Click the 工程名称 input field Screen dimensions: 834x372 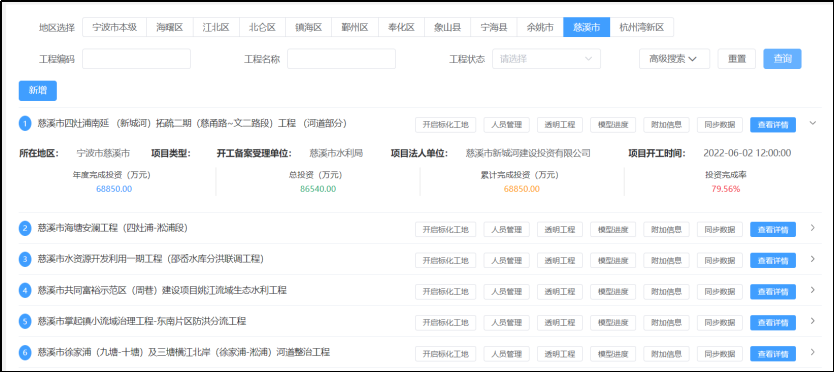[341, 59]
